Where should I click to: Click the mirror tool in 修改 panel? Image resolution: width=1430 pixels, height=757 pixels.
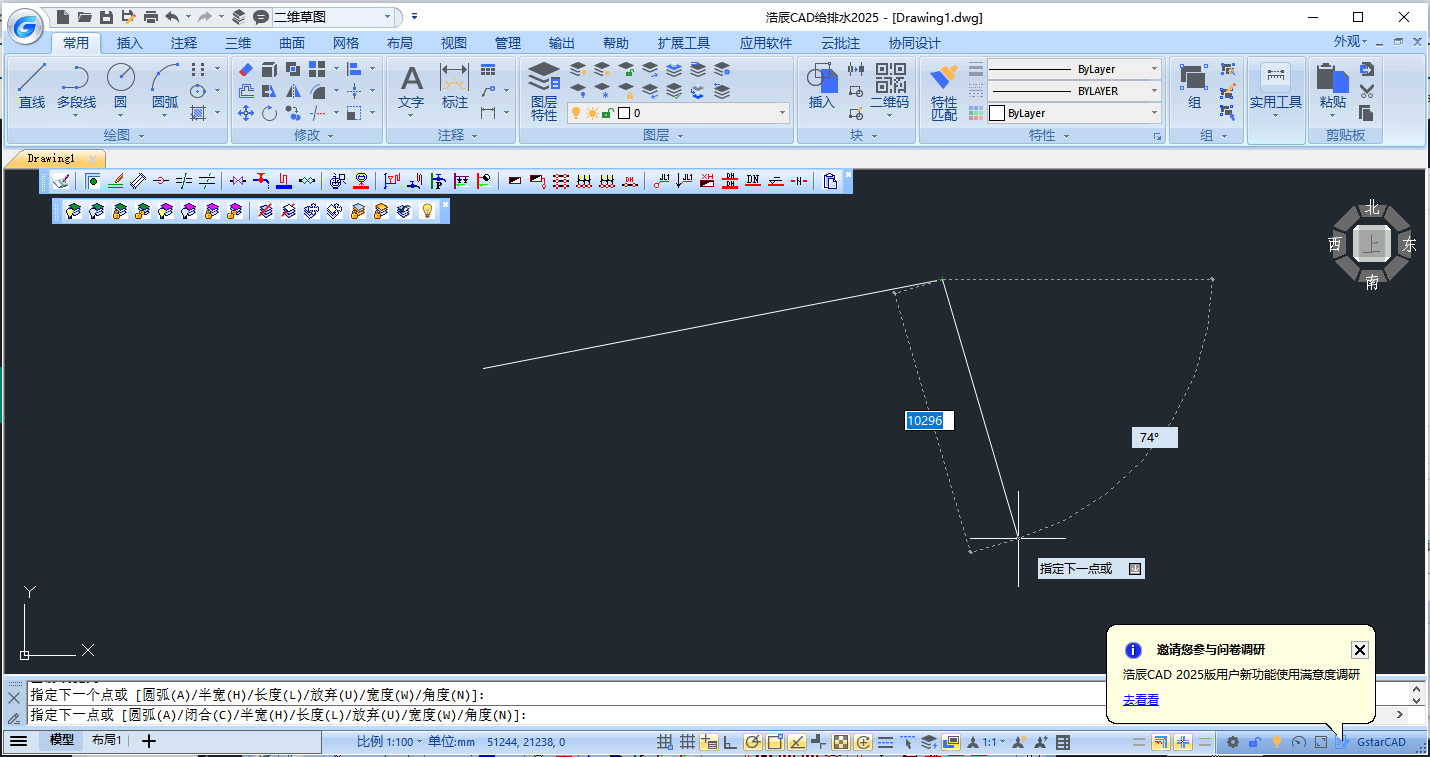(293, 91)
